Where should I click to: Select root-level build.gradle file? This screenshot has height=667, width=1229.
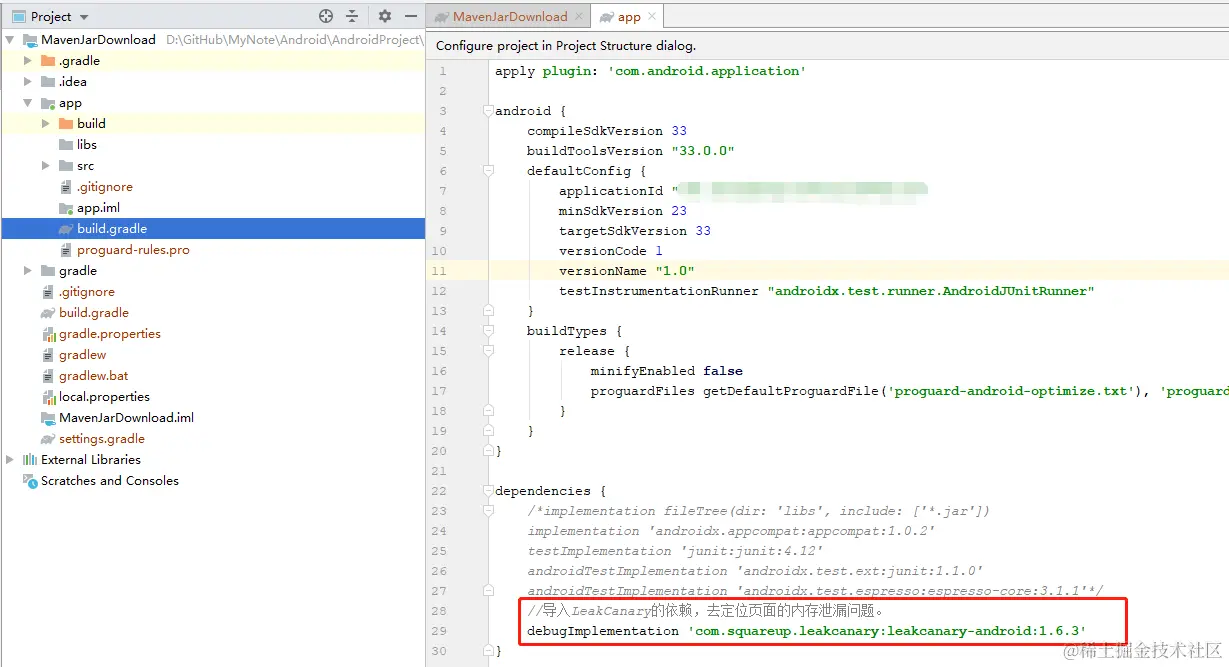pyautogui.click(x=94, y=313)
